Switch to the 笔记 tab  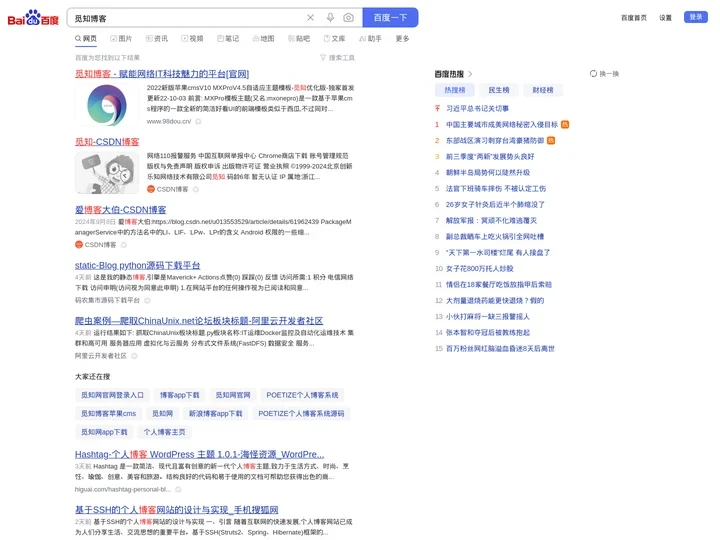pos(228,39)
